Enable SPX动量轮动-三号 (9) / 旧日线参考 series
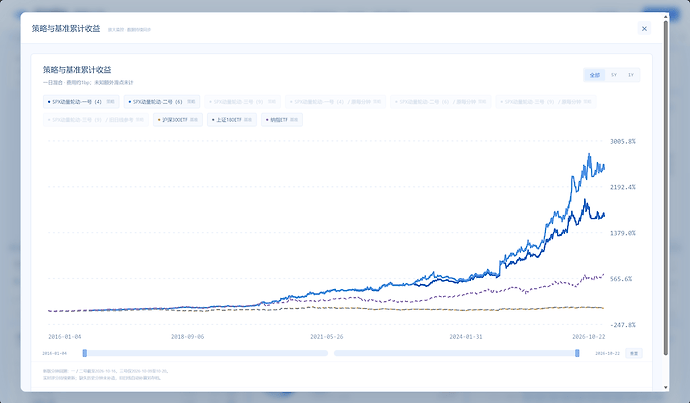The height and width of the screenshot is (403, 690). click(x=96, y=120)
